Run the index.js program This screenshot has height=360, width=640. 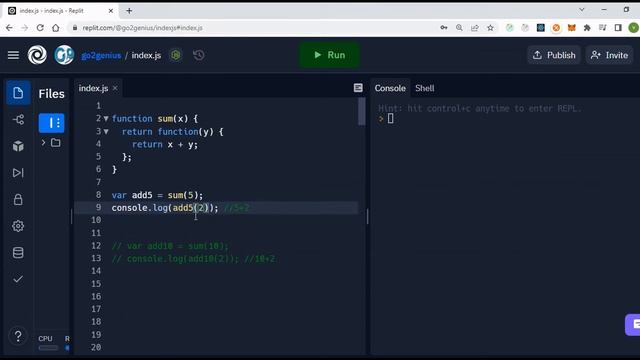(x=329, y=55)
